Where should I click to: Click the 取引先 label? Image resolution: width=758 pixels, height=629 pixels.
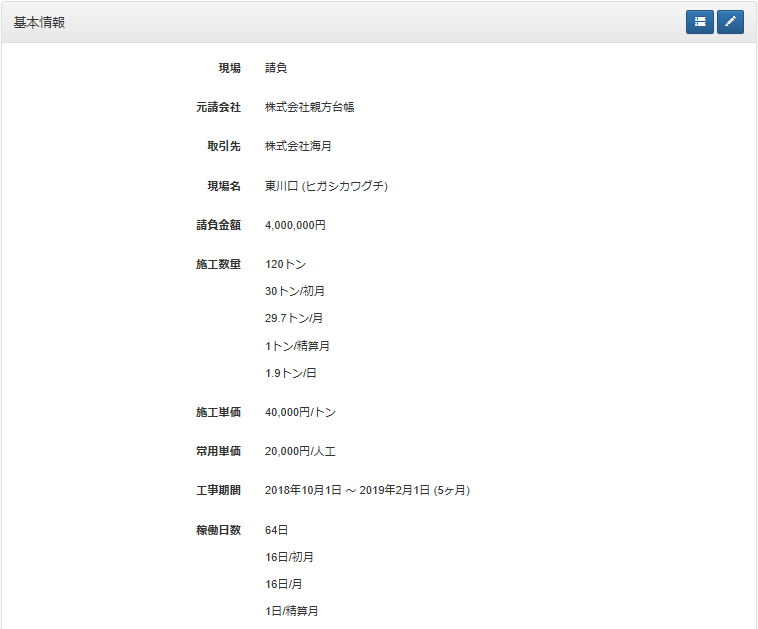point(224,146)
